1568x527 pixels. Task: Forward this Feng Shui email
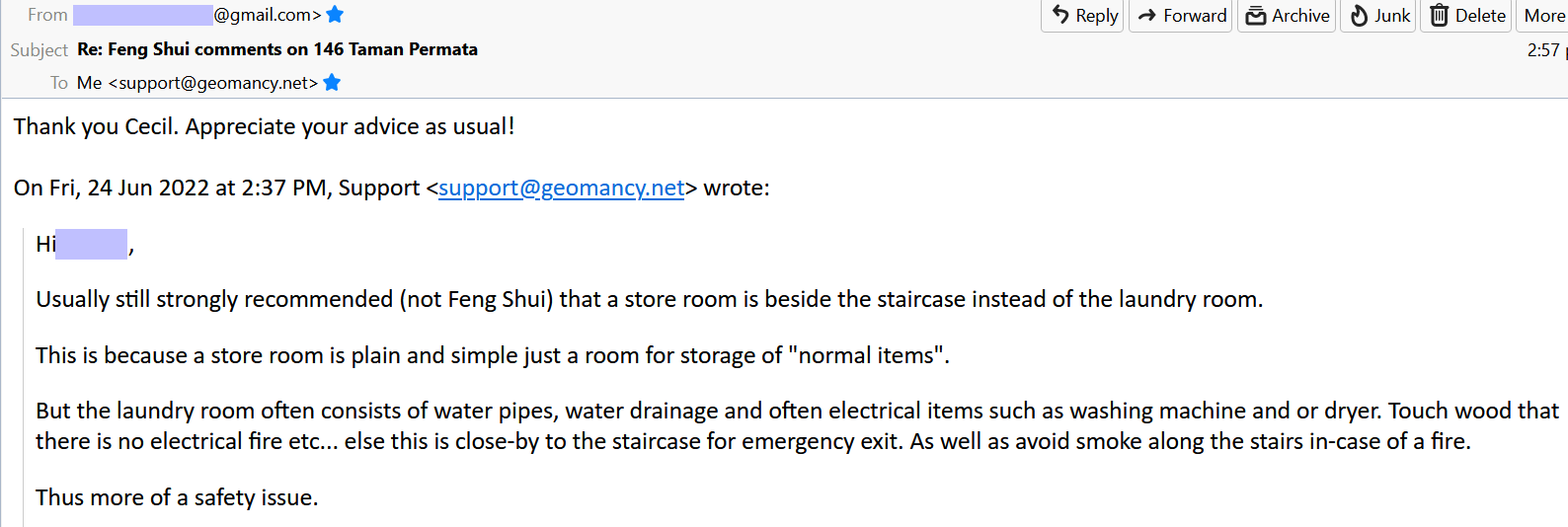click(1181, 16)
